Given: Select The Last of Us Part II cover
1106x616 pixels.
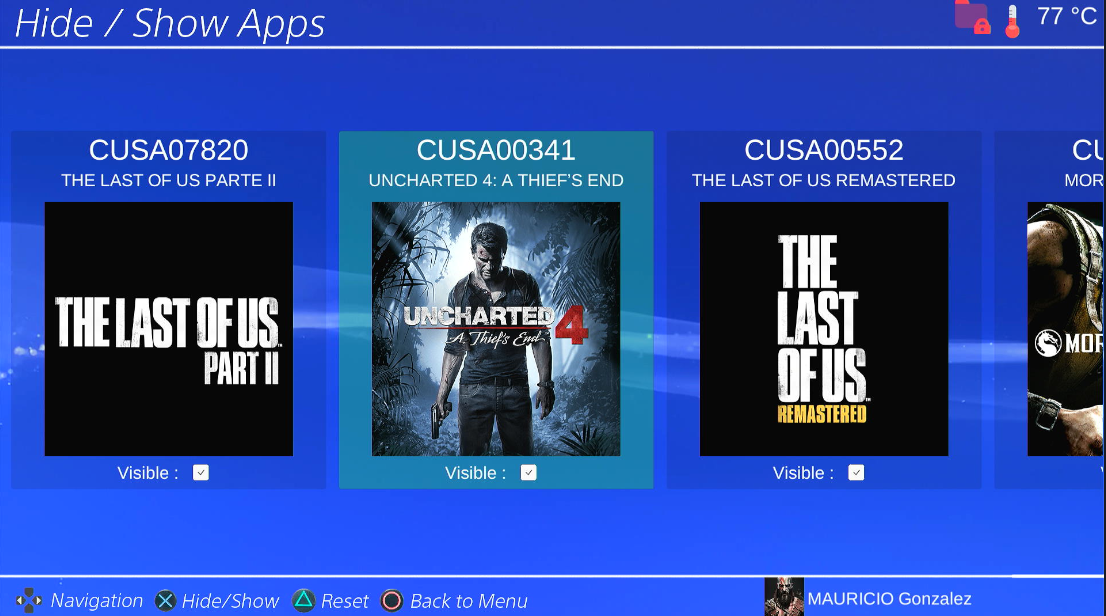Looking at the screenshot, I should (x=169, y=329).
